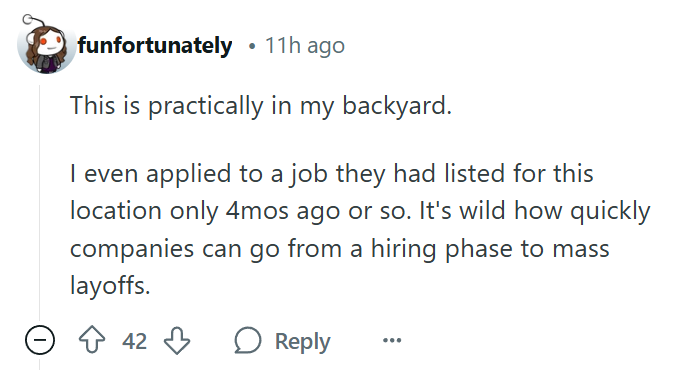Click the line beginning 'companies can go from'
This screenshot has height=370, width=676.
pyautogui.click(x=340, y=249)
